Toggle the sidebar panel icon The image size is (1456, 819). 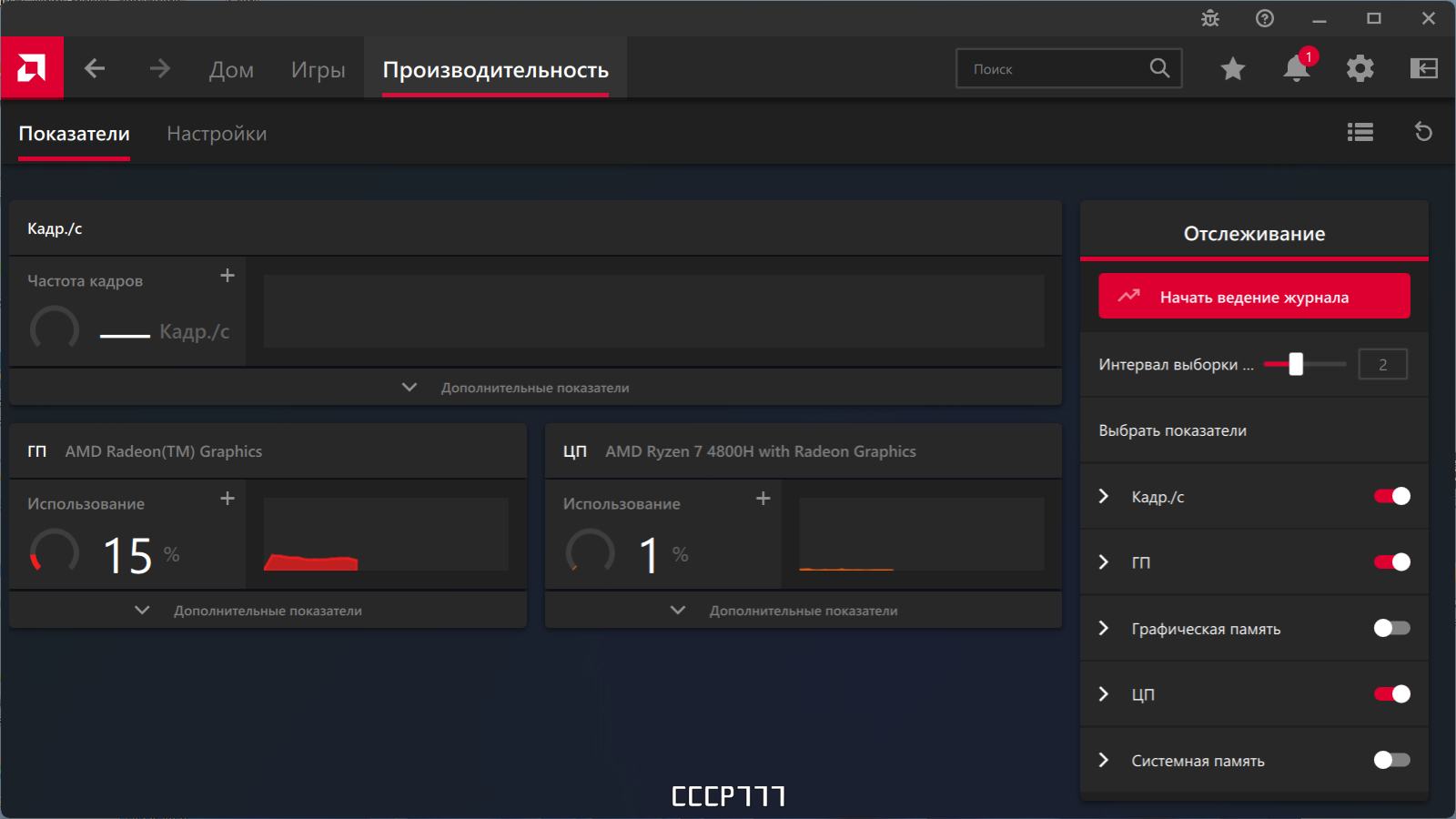pyautogui.click(x=1424, y=68)
